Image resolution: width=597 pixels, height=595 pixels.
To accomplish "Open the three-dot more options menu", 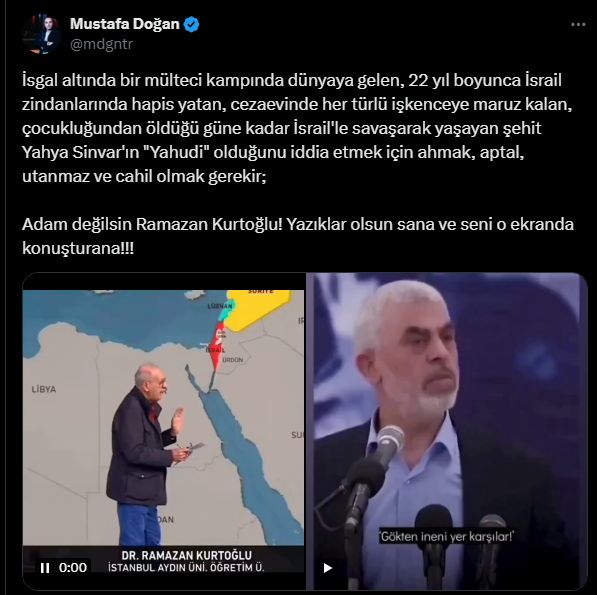I will (578, 24).
